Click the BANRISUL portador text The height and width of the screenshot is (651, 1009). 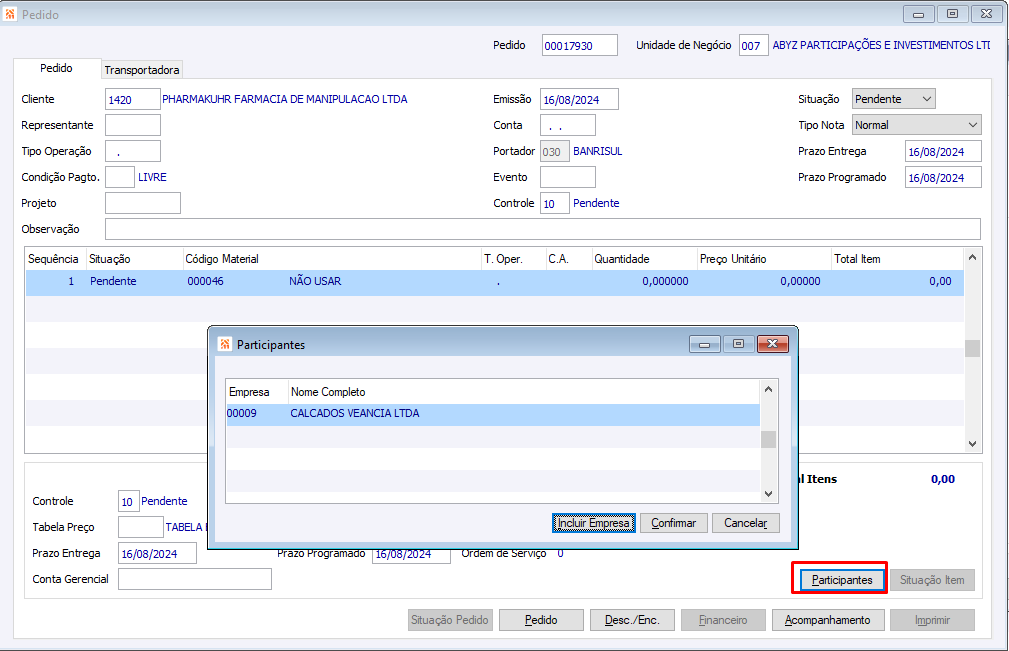coord(598,151)
